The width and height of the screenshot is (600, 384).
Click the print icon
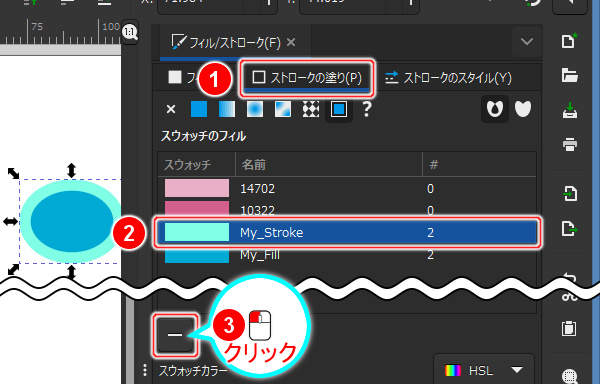(569, 145)
